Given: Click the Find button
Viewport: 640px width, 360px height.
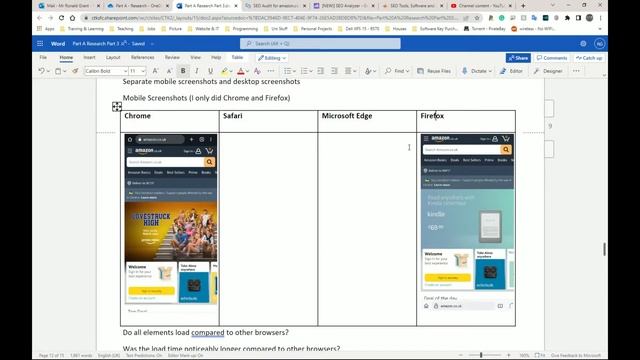Looking at the screenshot, I should point(396,71).
